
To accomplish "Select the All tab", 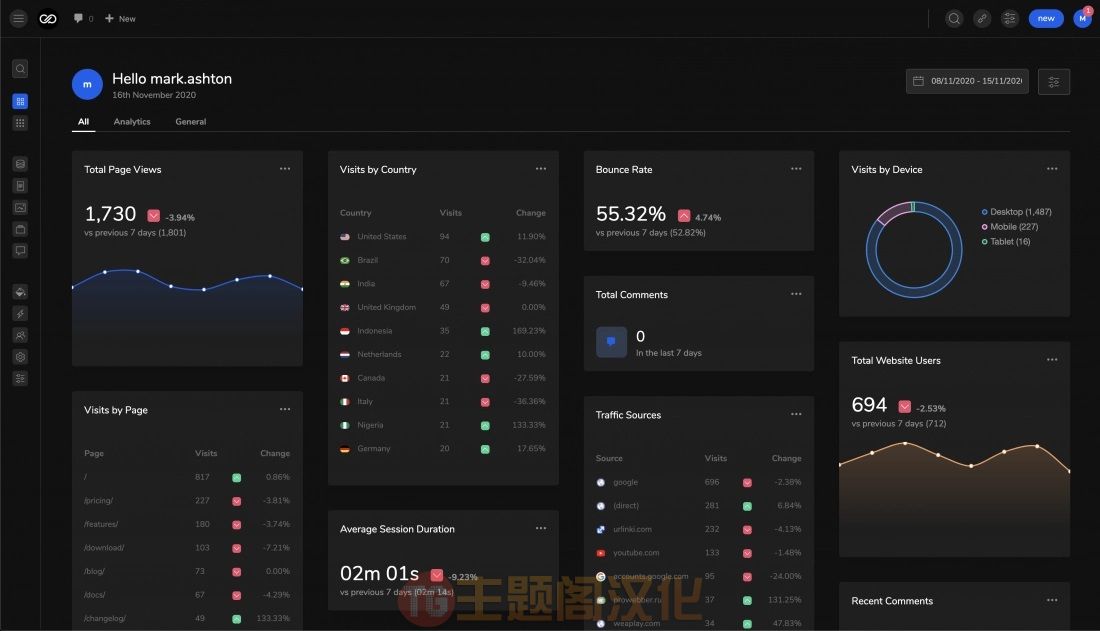I will [x=83, y=121].
